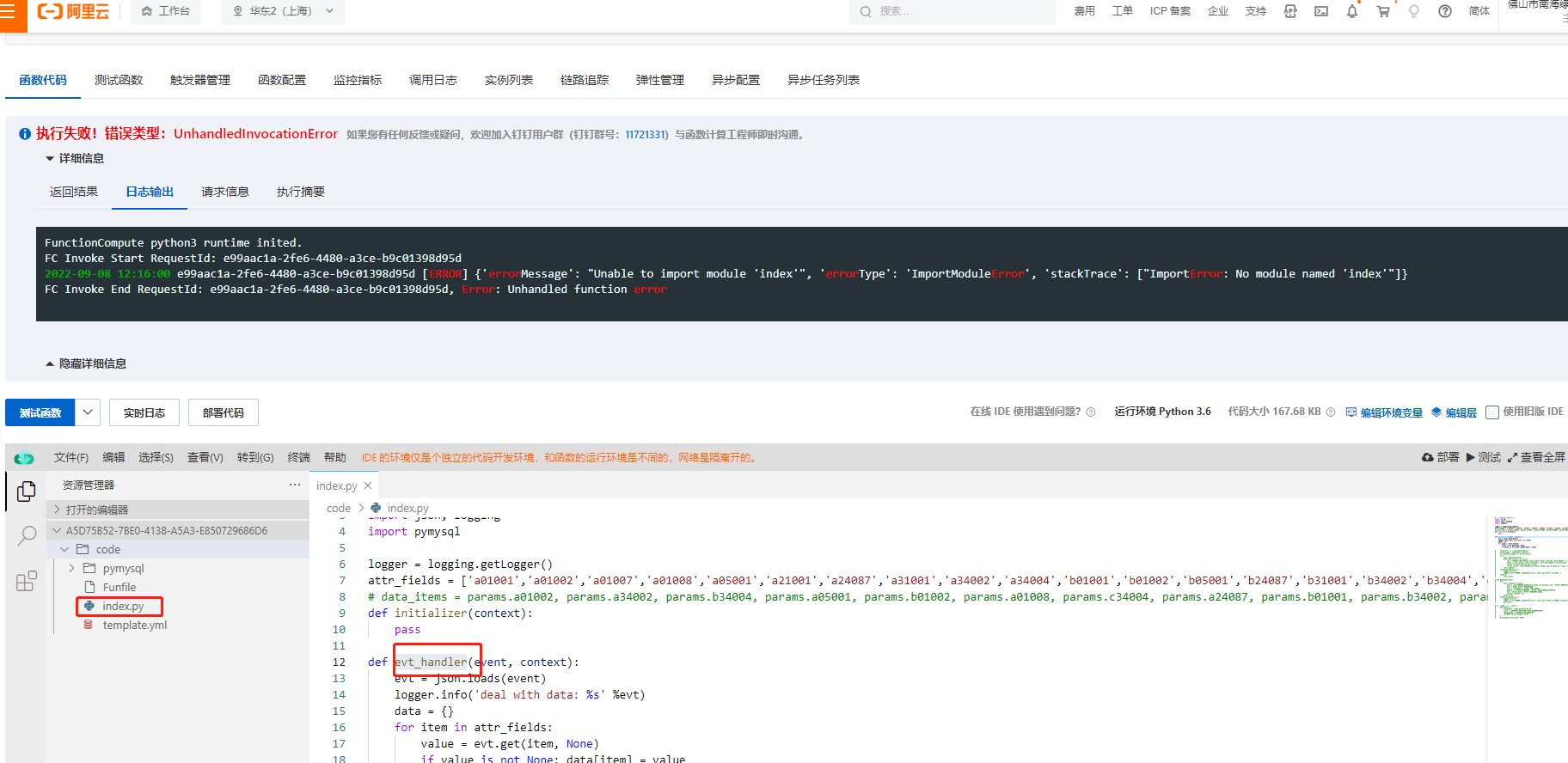Open fullscreen with 查看全屏

[1536, 457]
